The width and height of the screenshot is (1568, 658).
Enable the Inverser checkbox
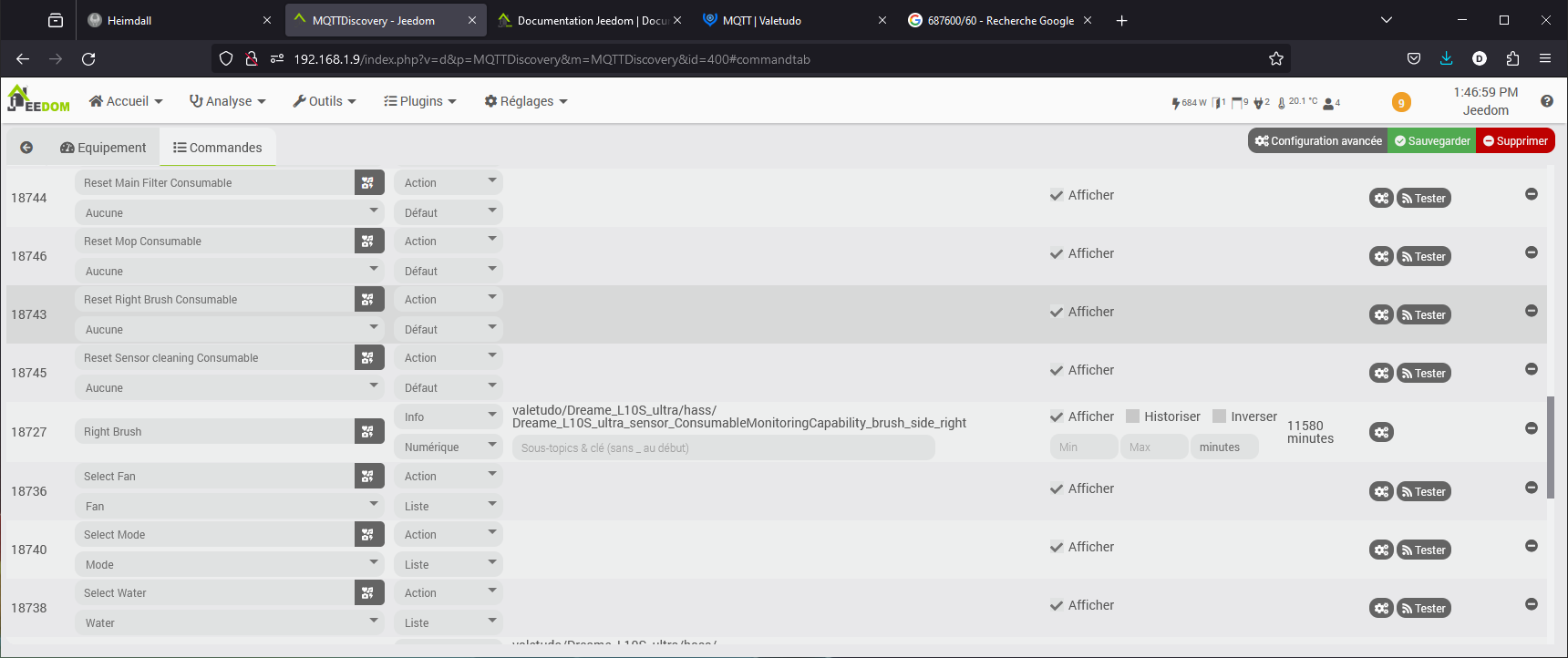coord(1220,416)
